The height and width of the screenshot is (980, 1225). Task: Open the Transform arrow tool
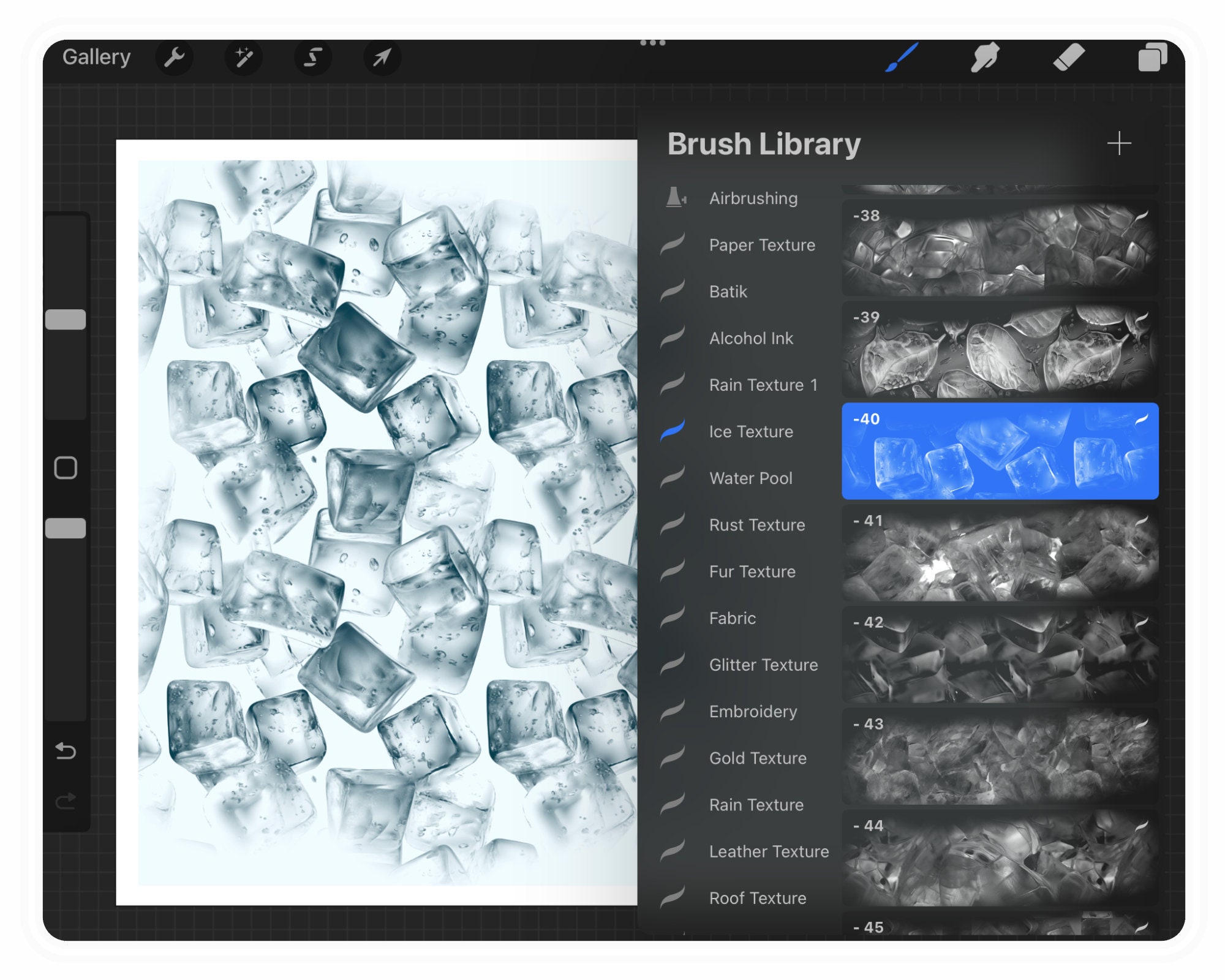(x=382, y=58)
